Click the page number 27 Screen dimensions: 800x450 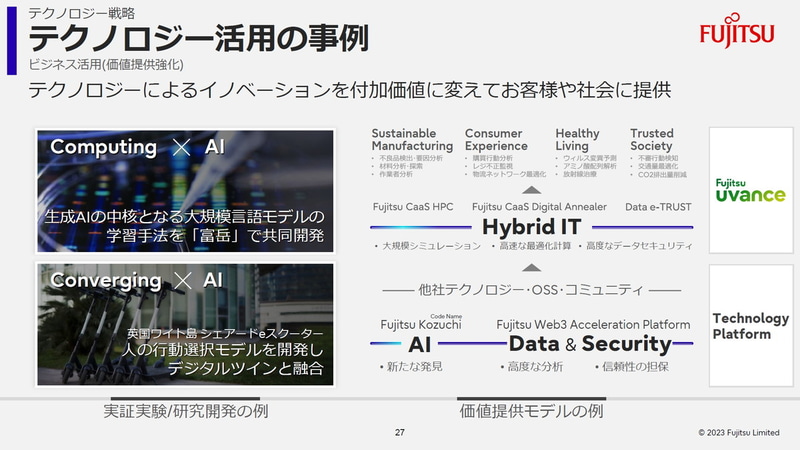pyautogui.click(x=400, y=432)
